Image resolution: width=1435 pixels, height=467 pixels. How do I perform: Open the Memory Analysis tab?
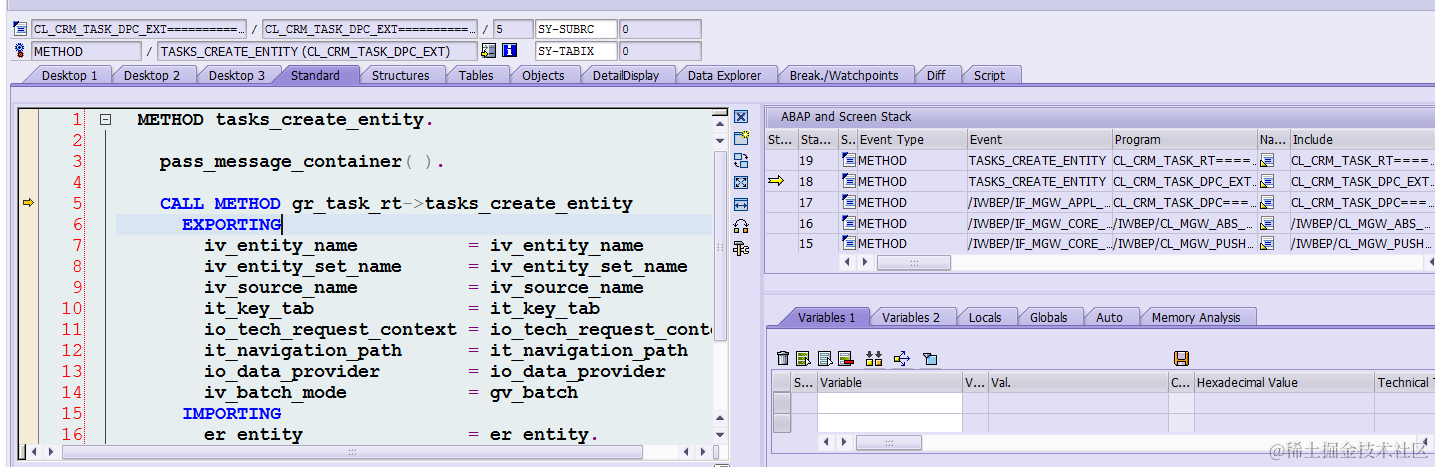pyautogui.click(x=1195, y=317)
